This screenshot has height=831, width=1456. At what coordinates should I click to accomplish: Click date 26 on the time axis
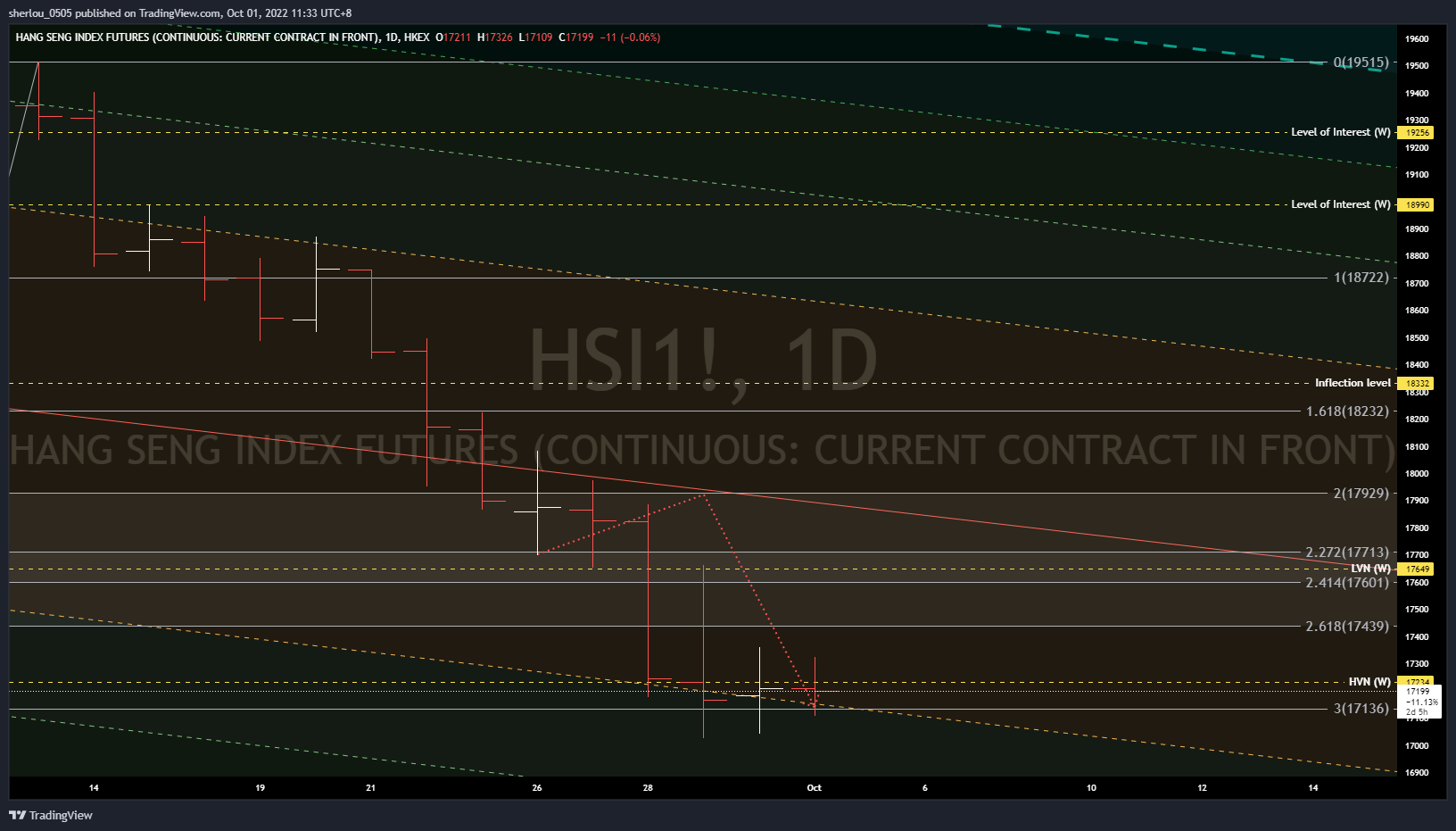pos(537,788)
